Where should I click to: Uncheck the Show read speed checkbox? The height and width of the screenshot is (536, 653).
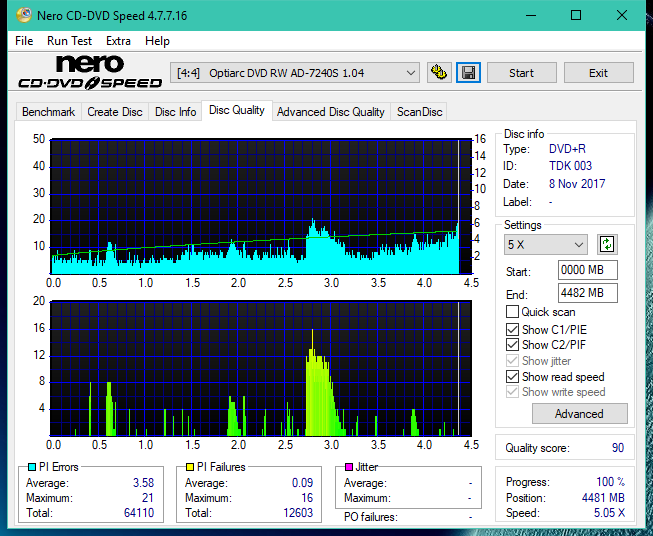click(512, 376)
